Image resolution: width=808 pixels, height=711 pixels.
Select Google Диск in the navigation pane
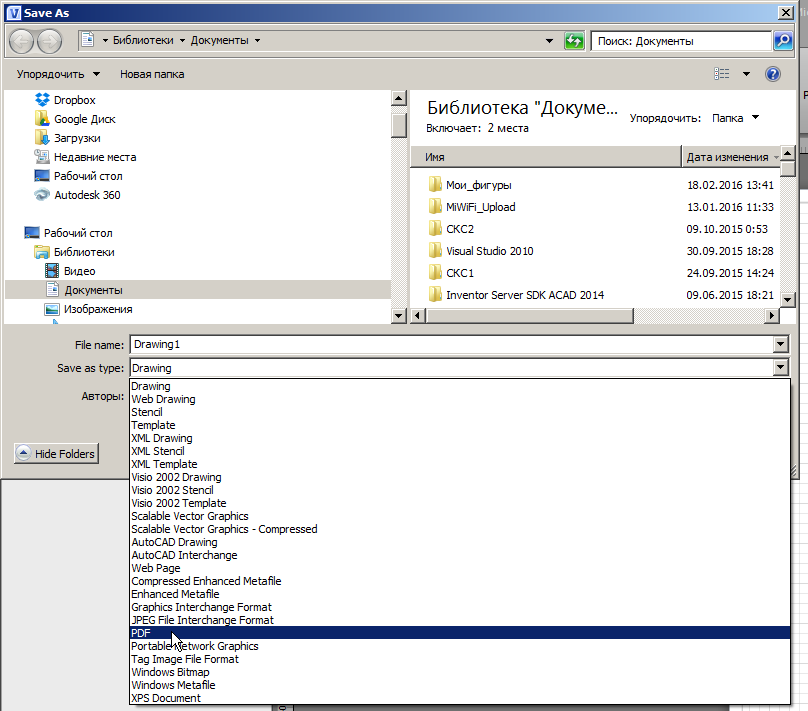pos(85,119)
